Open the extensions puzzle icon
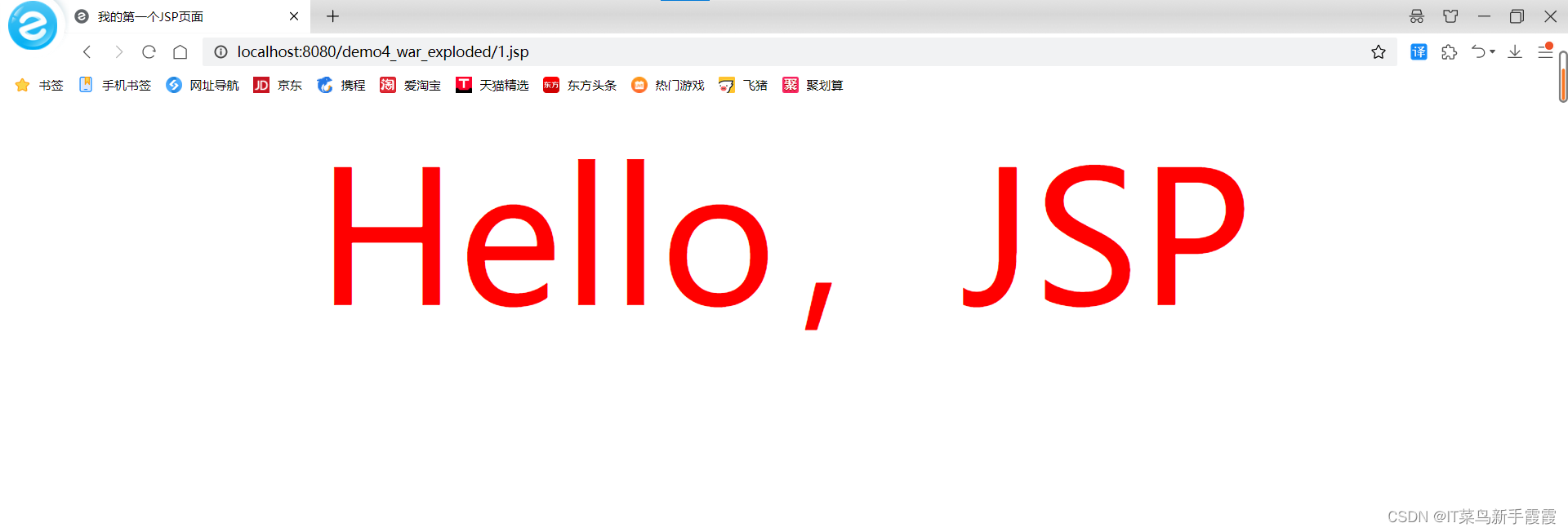The height and width of the screenshot is (532, 1568). pyautogui.click(x=1449, y=52)
